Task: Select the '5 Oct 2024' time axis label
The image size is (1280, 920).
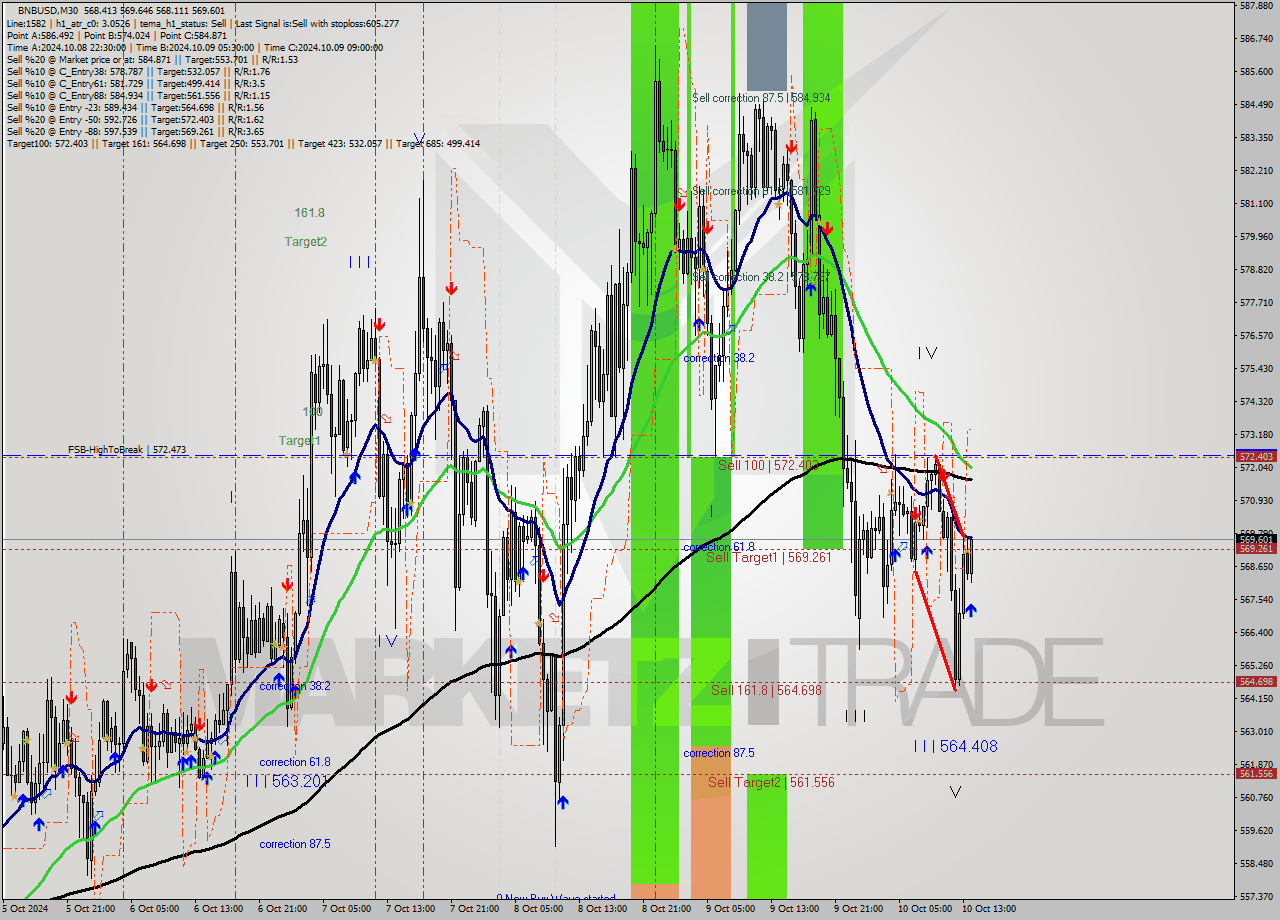Action: (24, 909)
